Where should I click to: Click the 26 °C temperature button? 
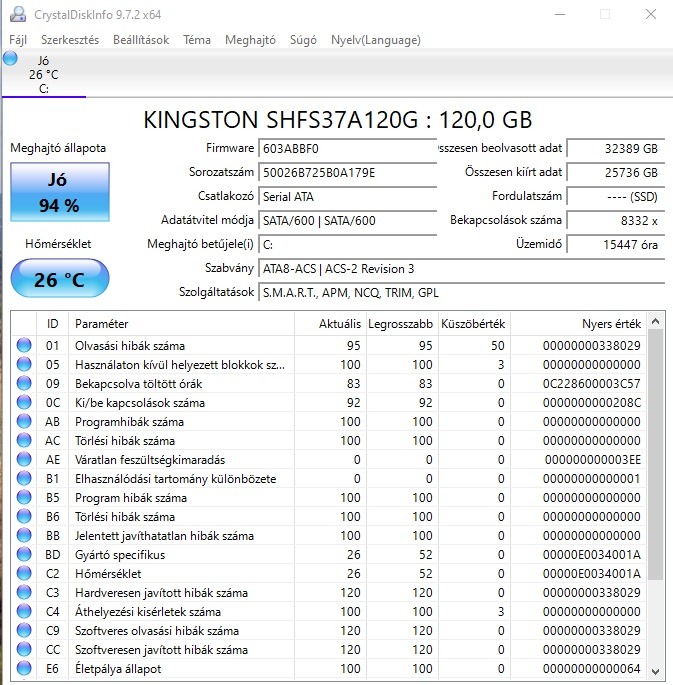60,279
